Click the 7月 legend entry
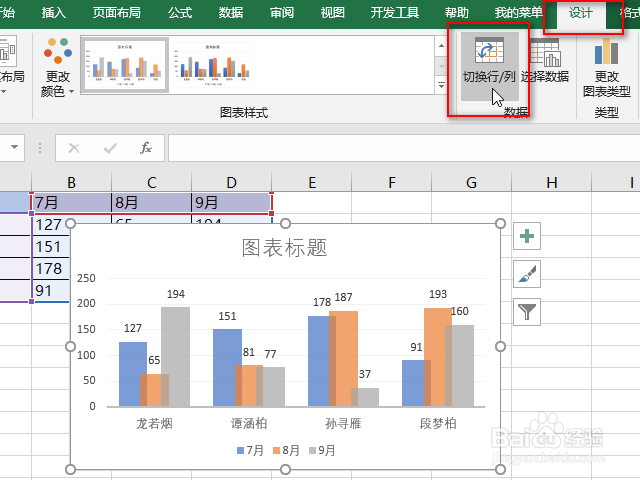 [x=250, y=450]
